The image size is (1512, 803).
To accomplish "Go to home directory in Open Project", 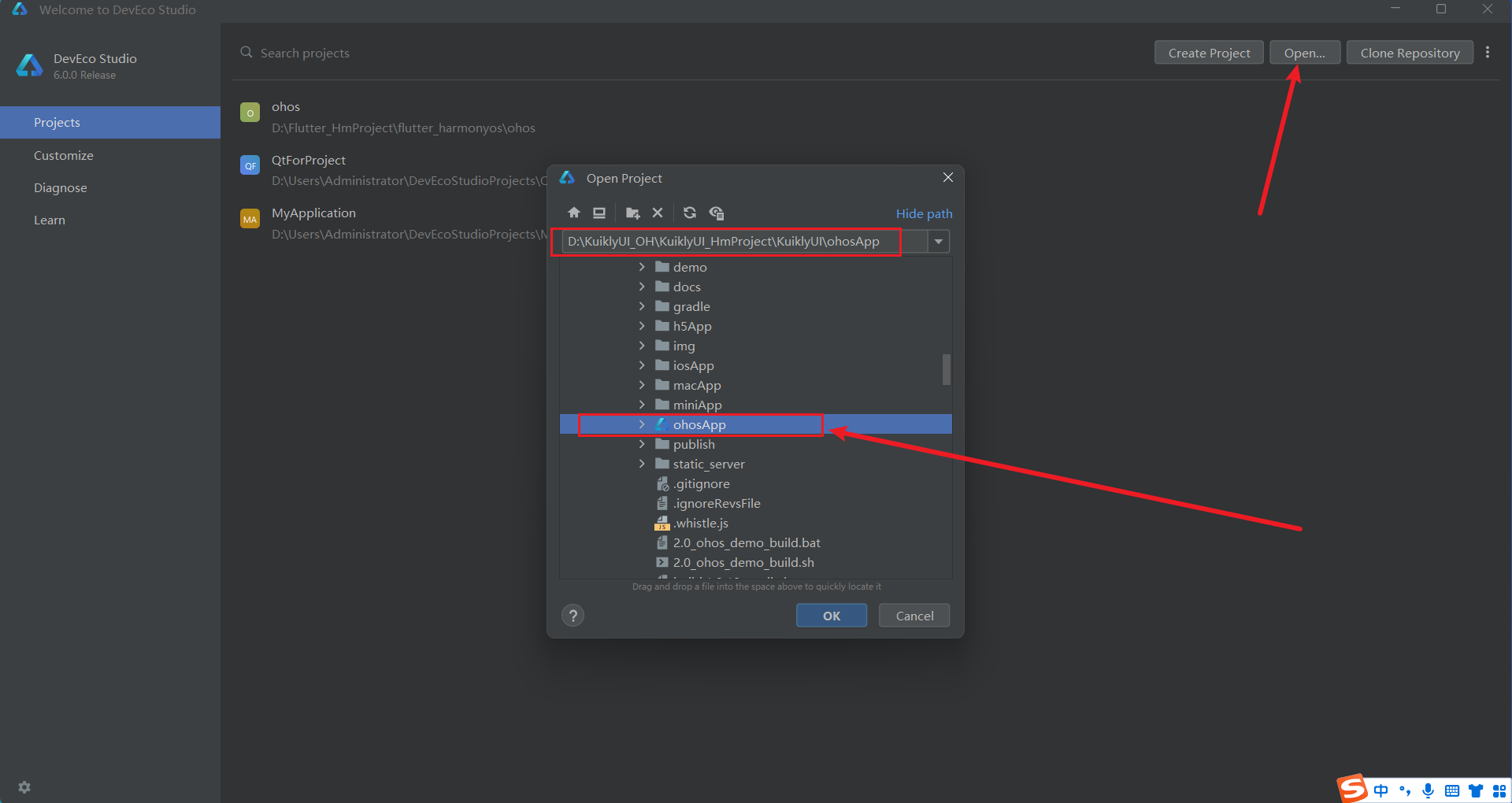I will (574, 213).
